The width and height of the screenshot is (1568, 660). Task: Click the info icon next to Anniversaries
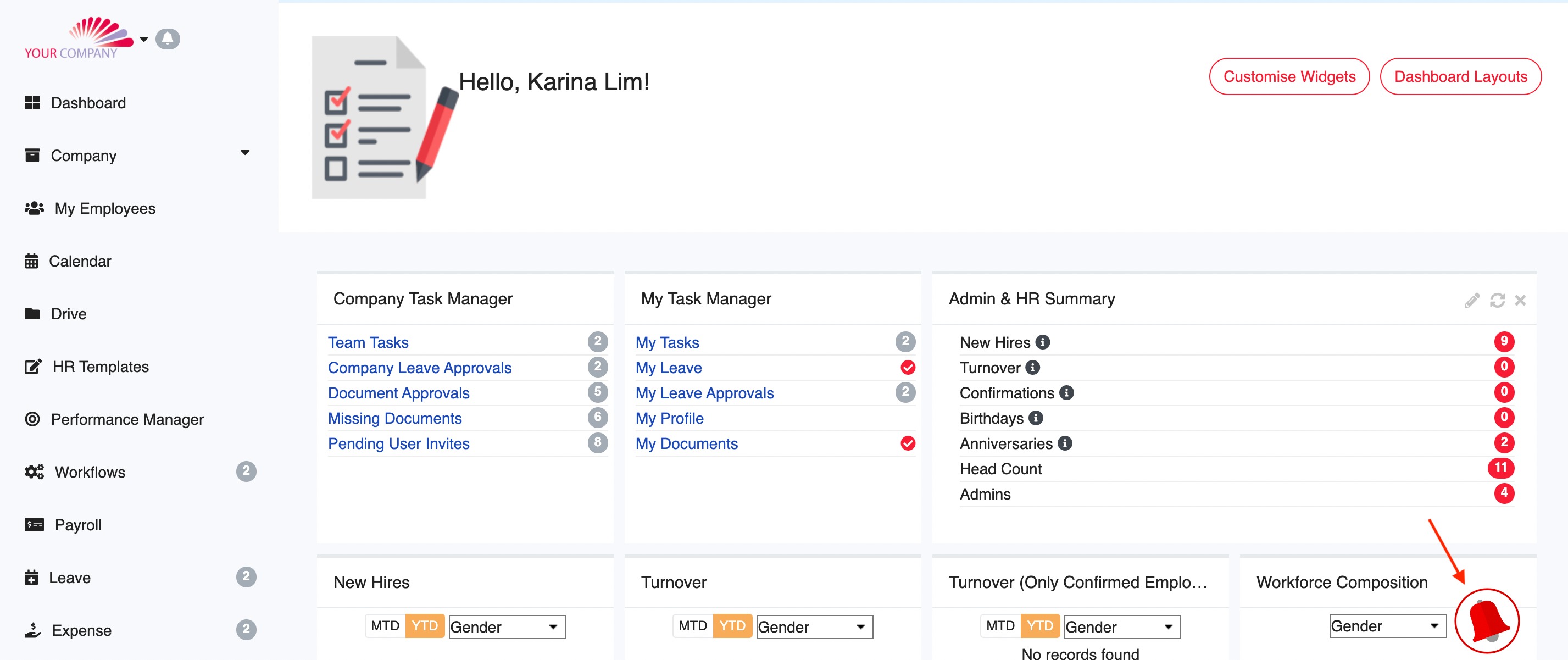point(1065,443)
